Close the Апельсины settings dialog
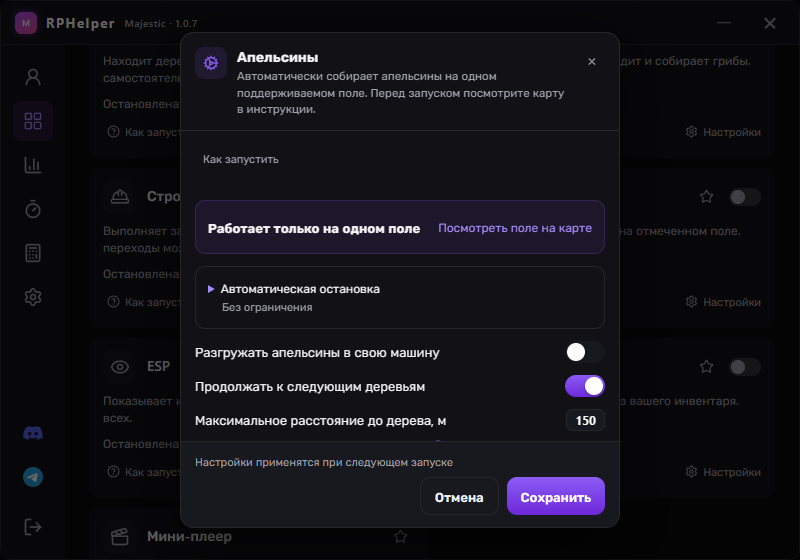 (x=592, y=62)
